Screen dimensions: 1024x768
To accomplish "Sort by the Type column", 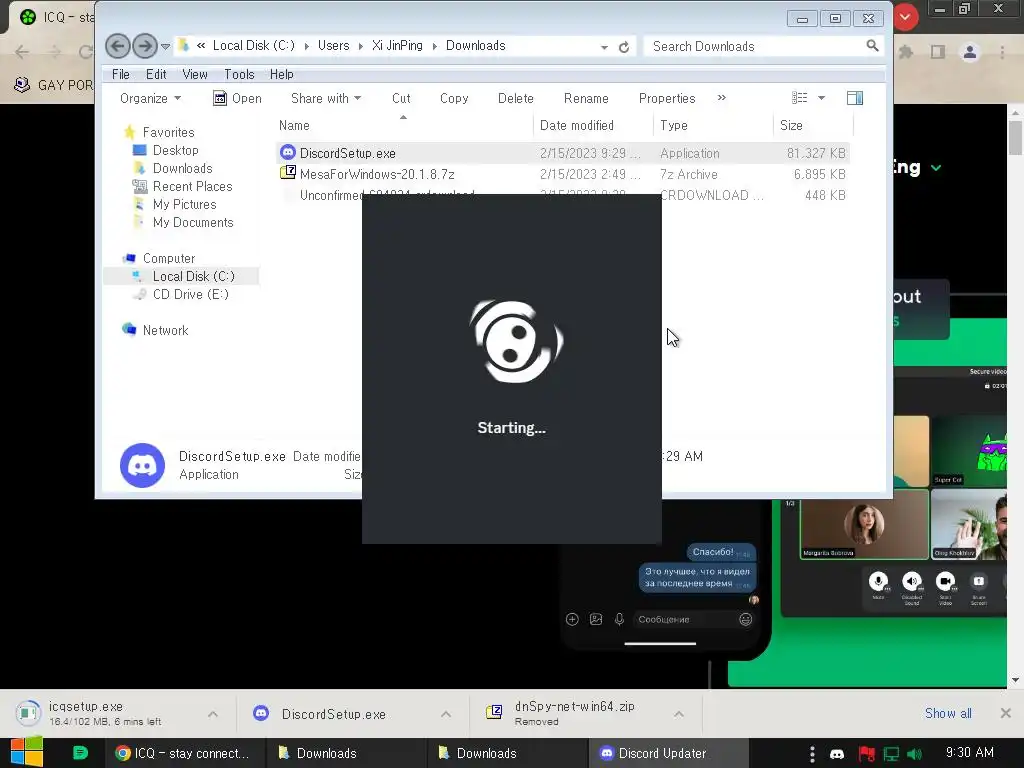I will 713,125.
